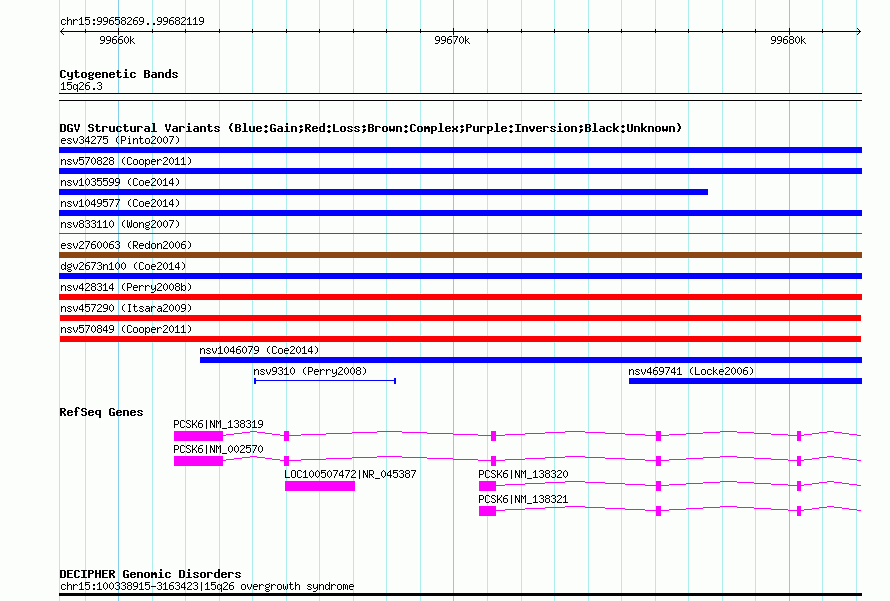Select the large exon block of PCSK6|NM_138319
Viewport: 890px width, 601px height.
[198, 436]
